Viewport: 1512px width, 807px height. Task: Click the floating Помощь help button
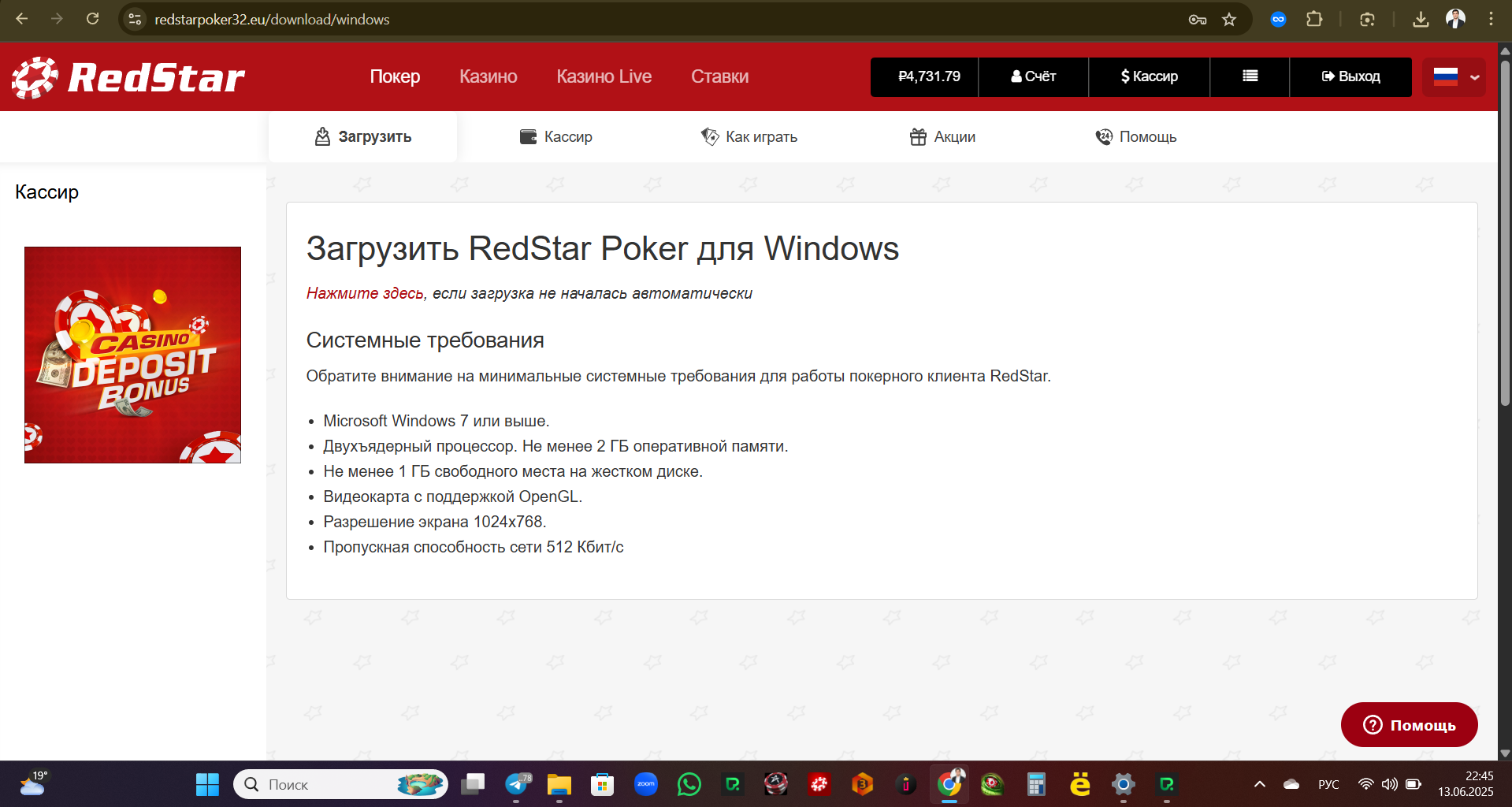click(x=1409, y=725)
